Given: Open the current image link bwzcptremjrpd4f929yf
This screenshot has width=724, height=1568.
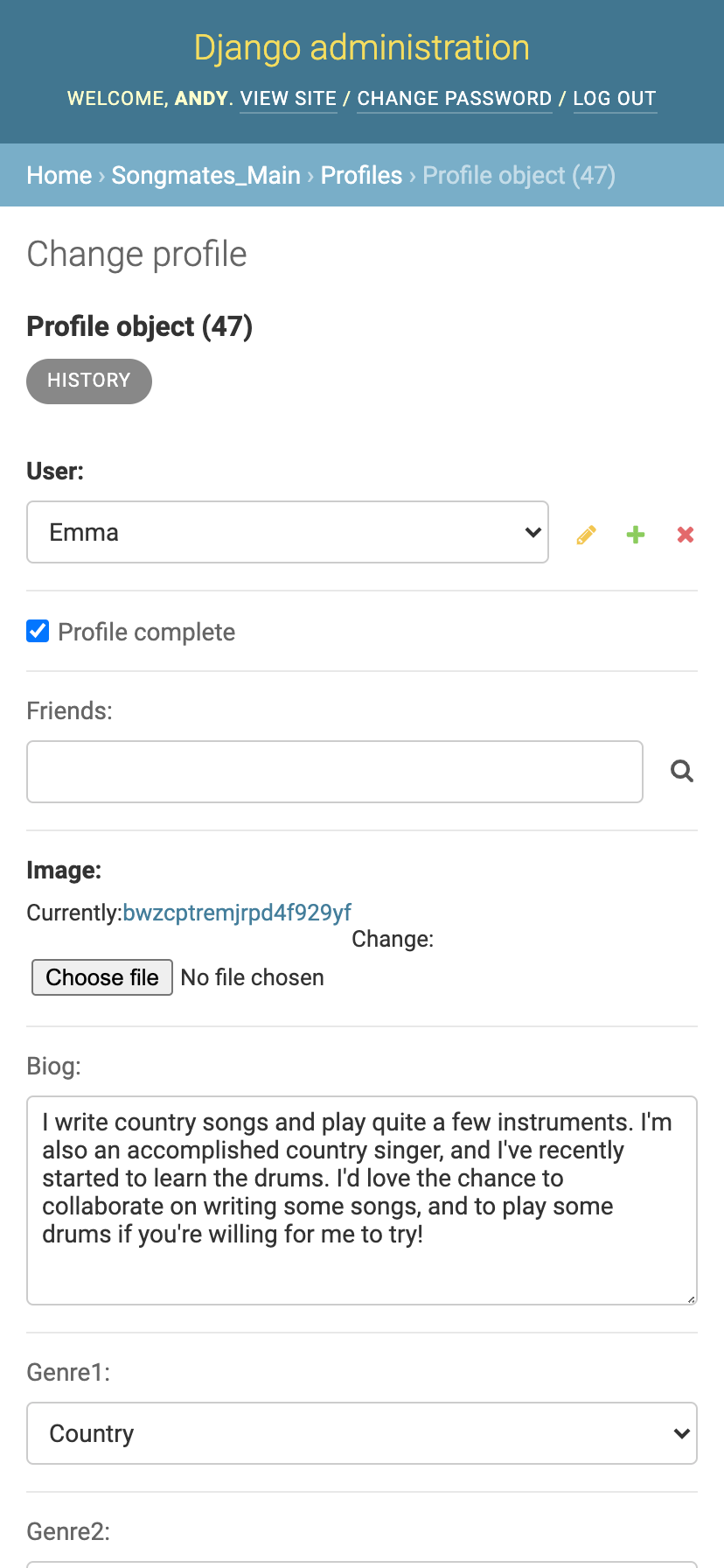Looking at the screenshot, I should click(237, 913).
